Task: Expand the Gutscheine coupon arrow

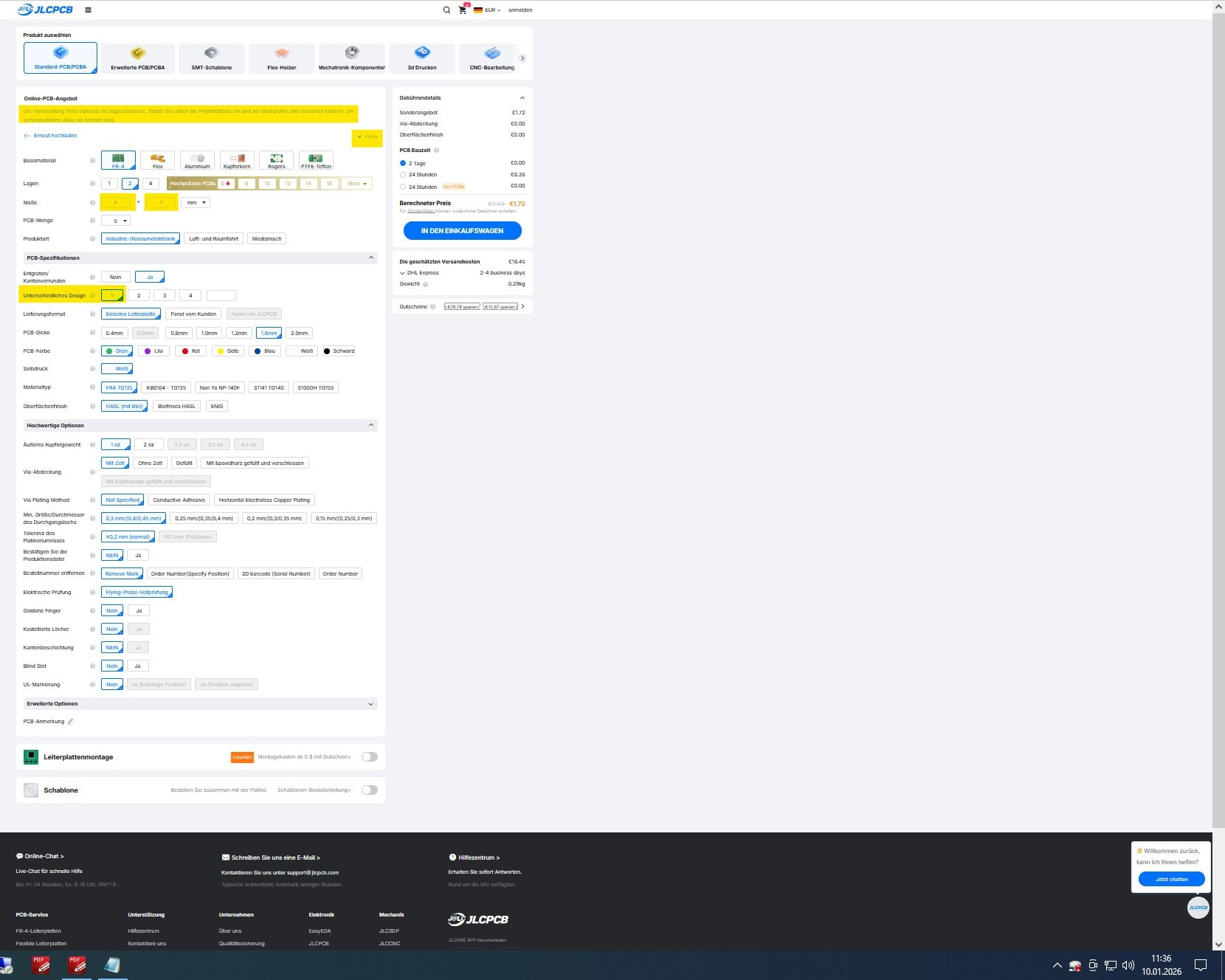Action: point(522,306)
